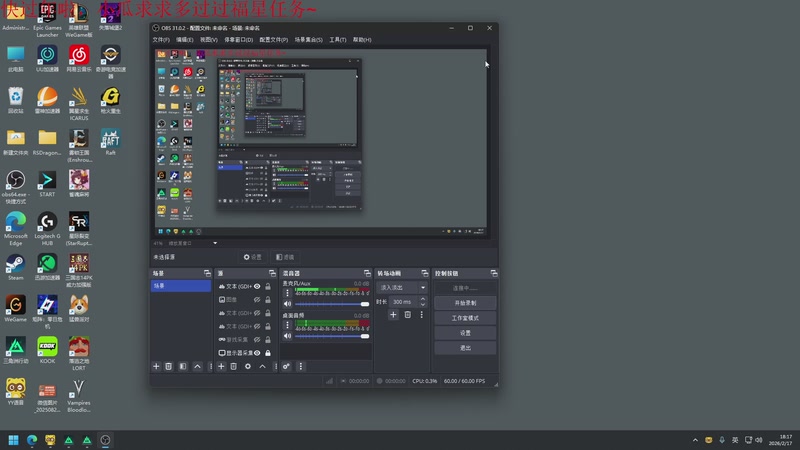The width and height of the screenshot is (800, 450).
Task: Pop out the 转场动画 dock panel
Action: pos(424,273)
